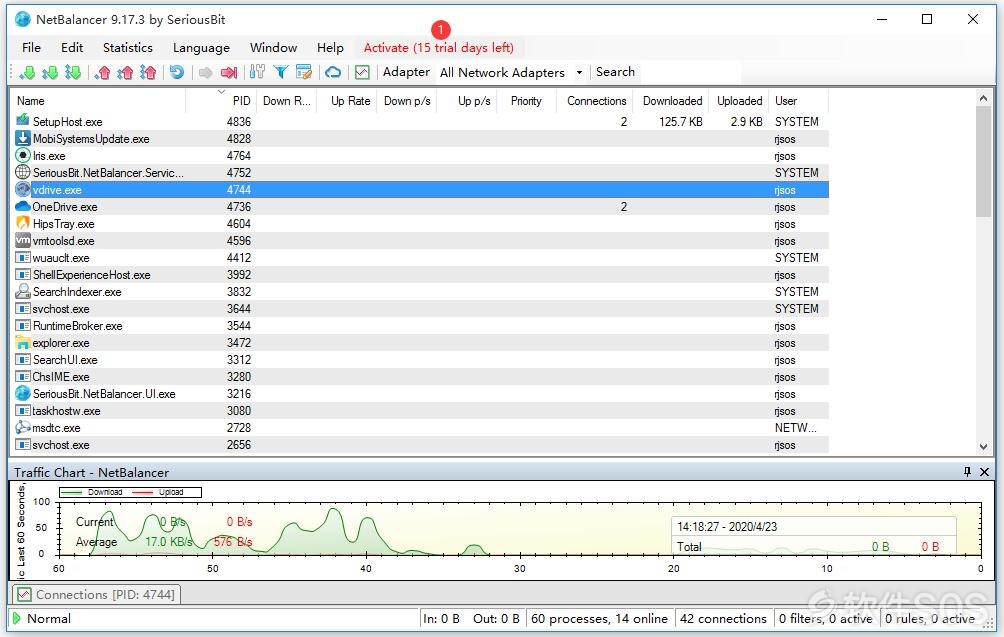Sort by the Uploaded column header
This screenshot has height=637, width=1004.
tap(739, 101)
